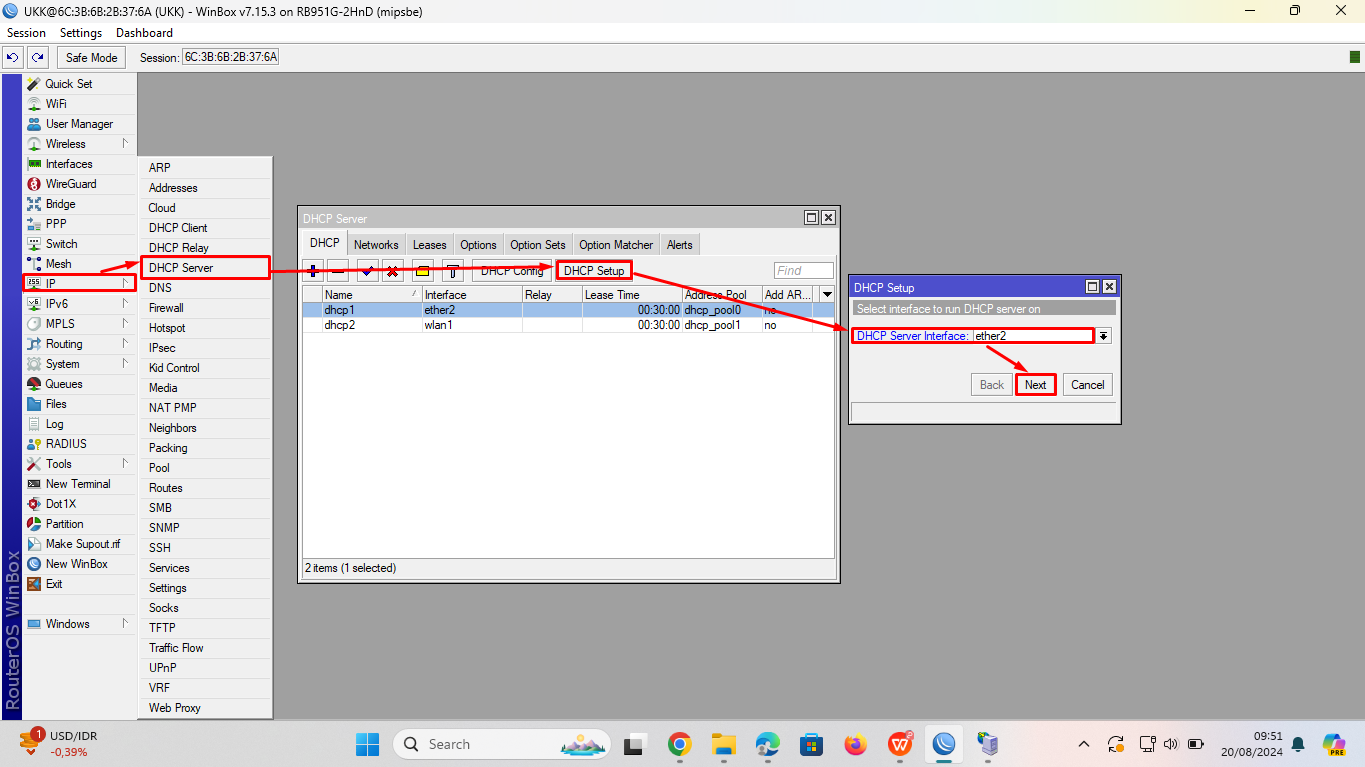Expand the Tools submenu in sidebar

tap(125, 464)
